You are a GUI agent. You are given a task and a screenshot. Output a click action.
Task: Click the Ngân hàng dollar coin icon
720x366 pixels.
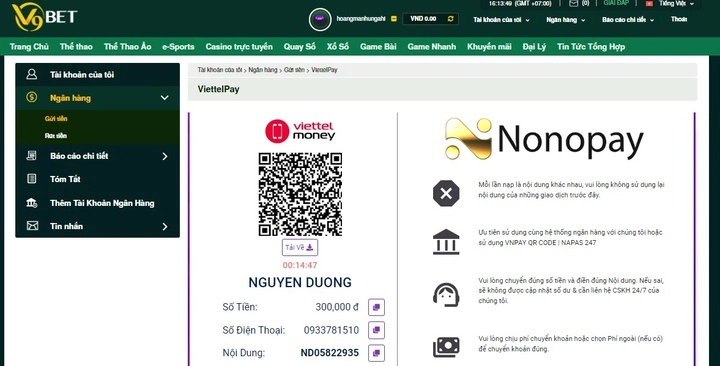click(x=31, y=97)
